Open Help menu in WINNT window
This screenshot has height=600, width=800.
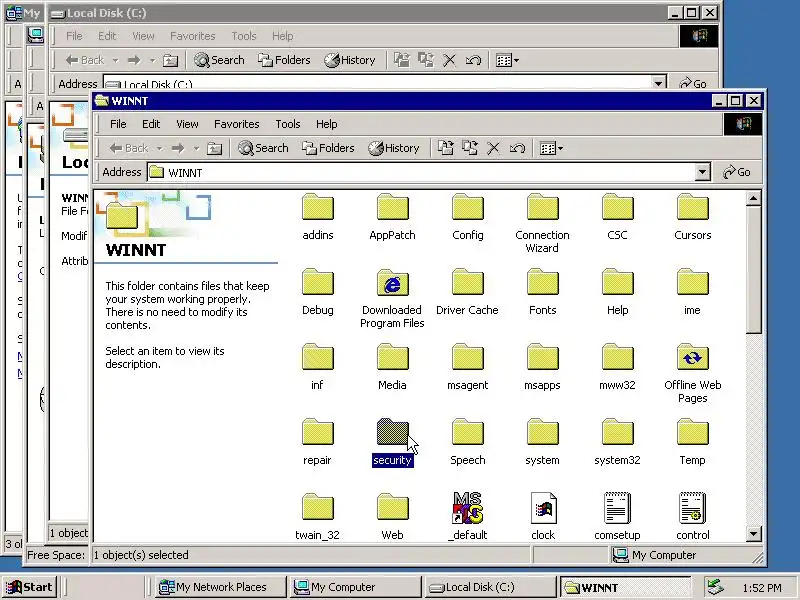(x=327, y=124)
